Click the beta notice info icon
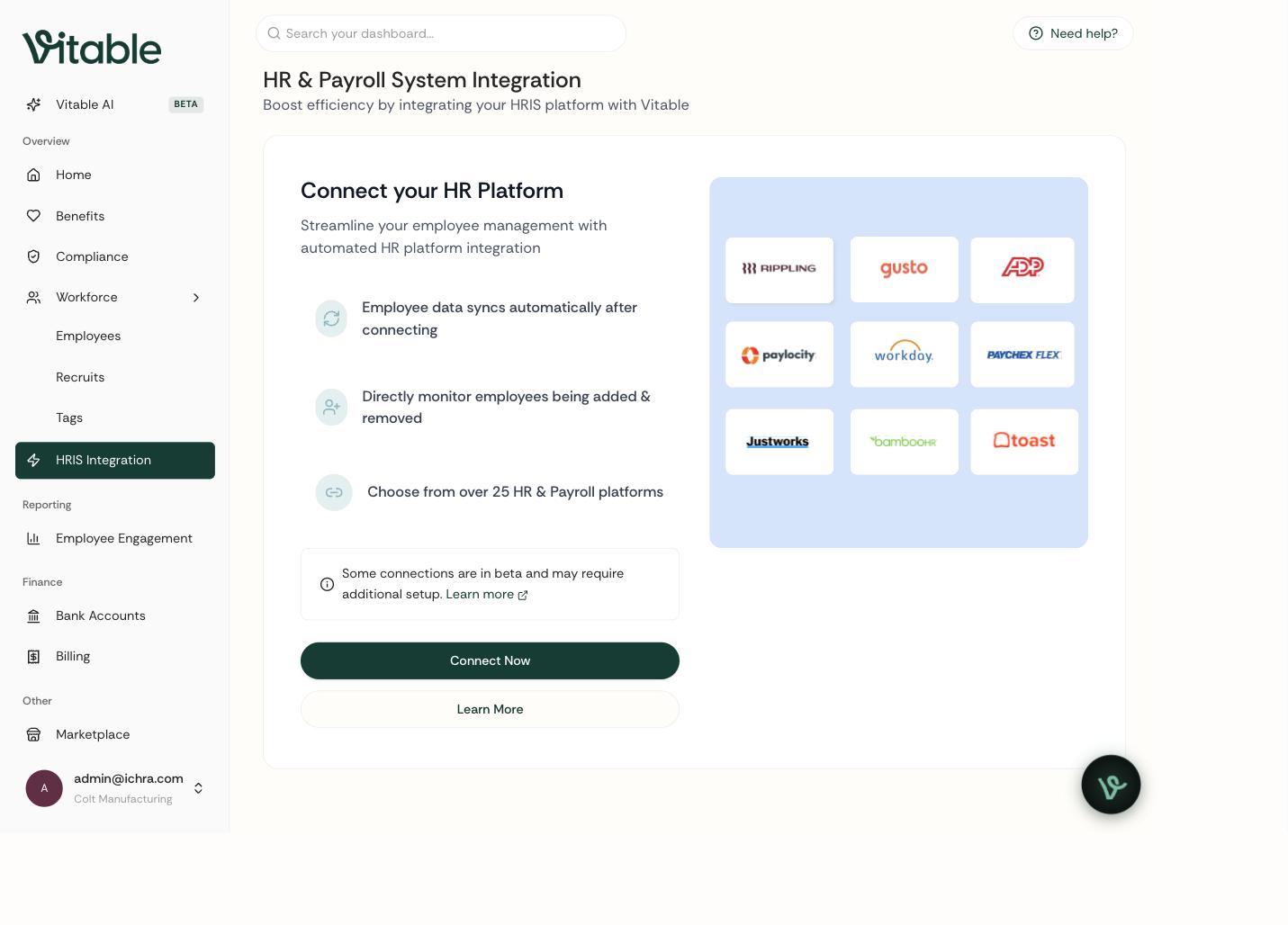 coord(328,584)
